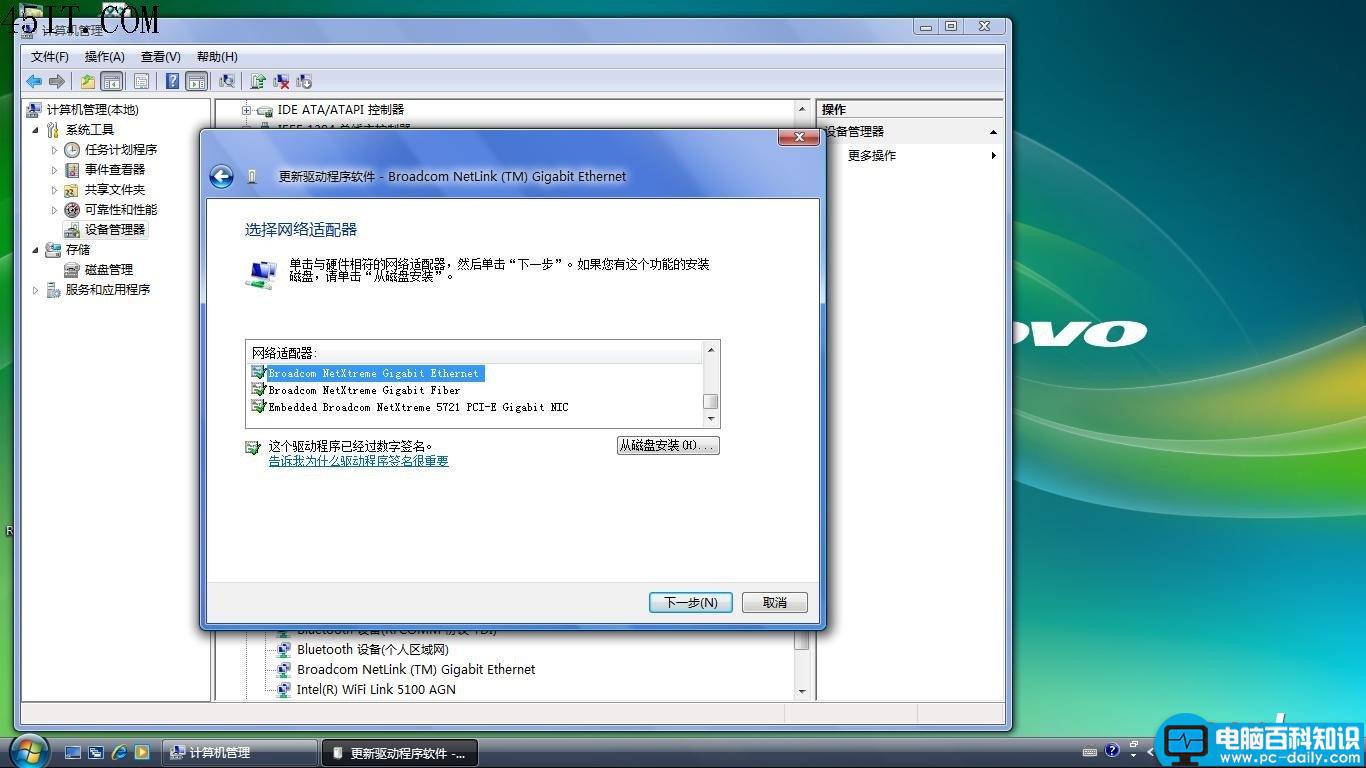The height and width of the screenshot is (768, 1366).
Task: Toggle the show/hide action pane toolbar icon
Action: pos(197,81)
